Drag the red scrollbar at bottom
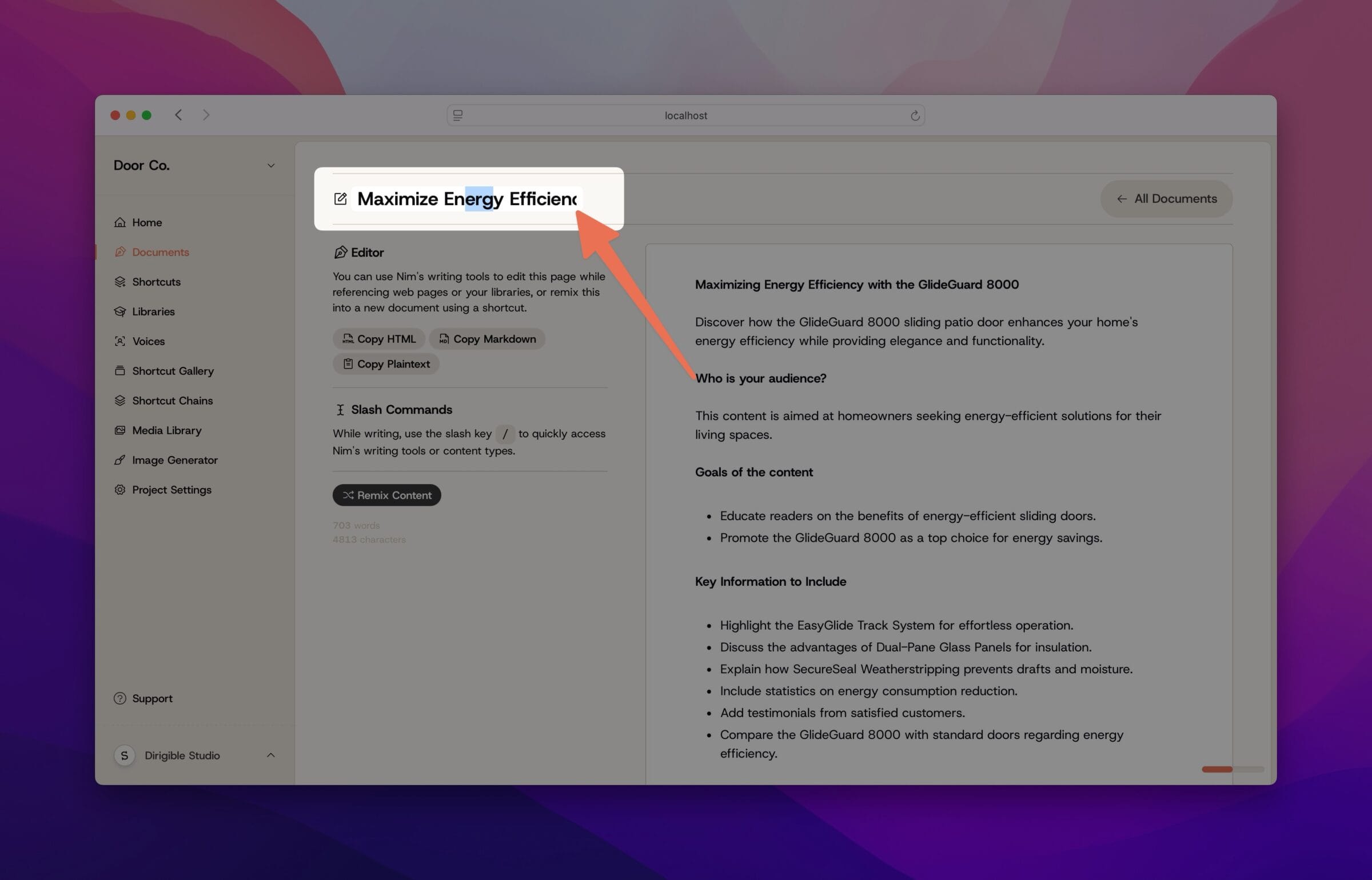 coord(1216,770)
